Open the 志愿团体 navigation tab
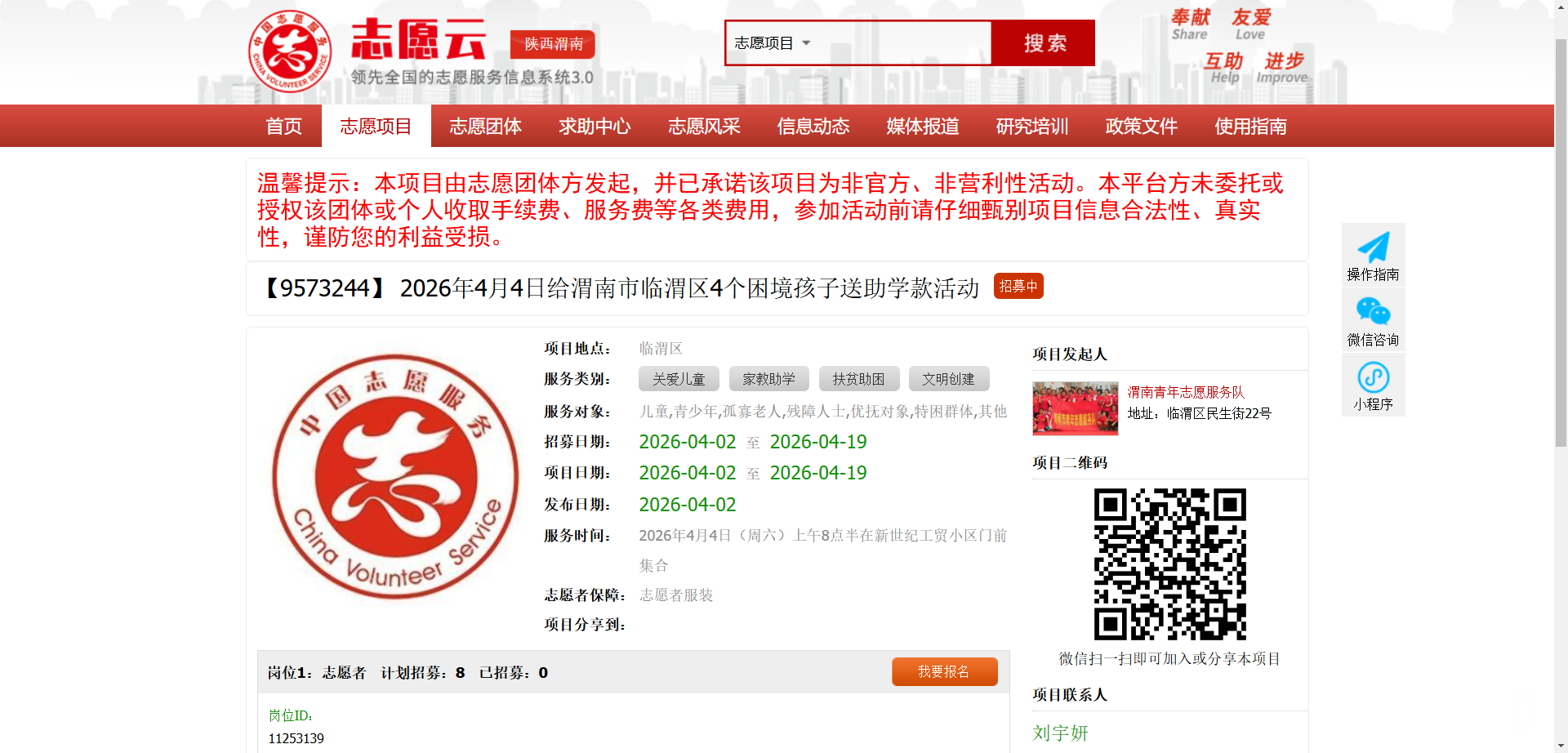 pyautogui.click(x=485, y=127)
